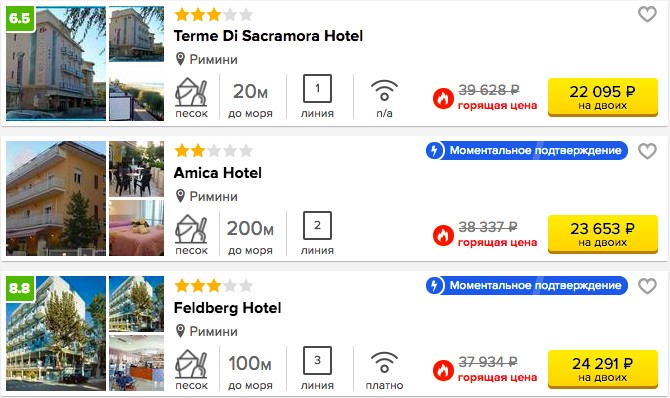The height and width of the screenshot is (398, 670).
Task: Click Wi-Fi n/a icon for Terme Di Sacramora
Action: [384, 90]
